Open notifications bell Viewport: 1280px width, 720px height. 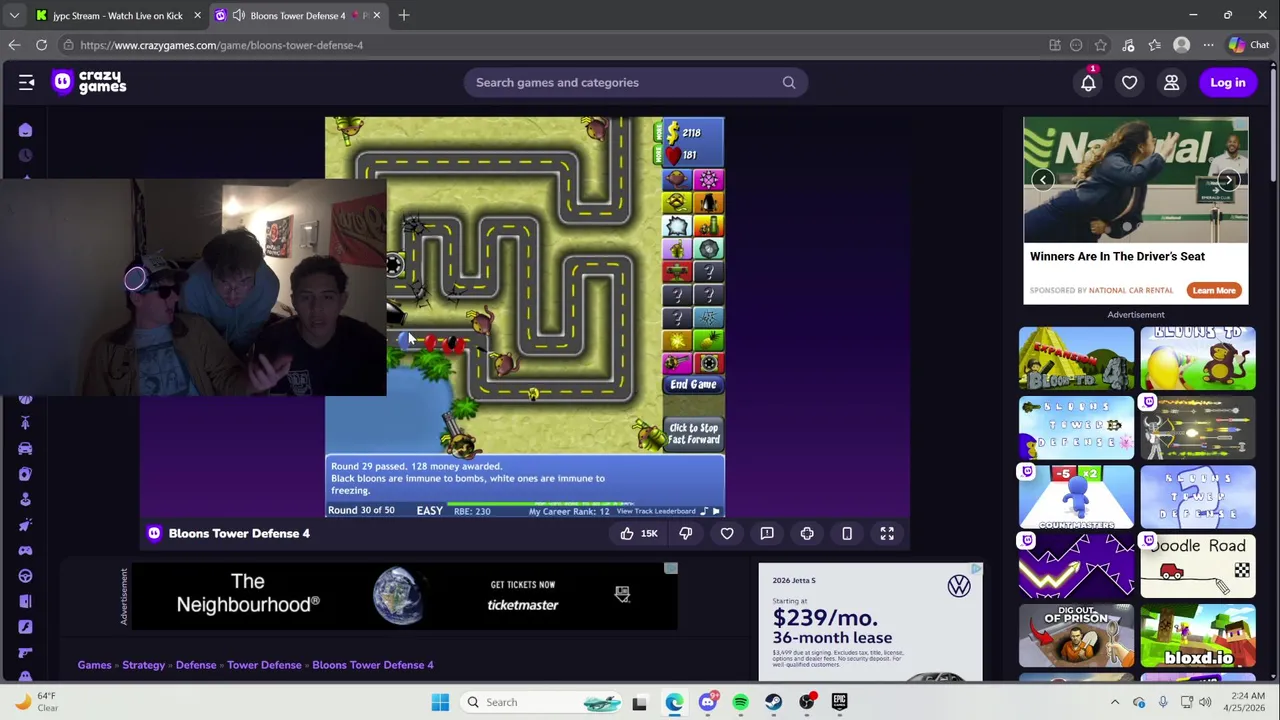coord(1088,83)
